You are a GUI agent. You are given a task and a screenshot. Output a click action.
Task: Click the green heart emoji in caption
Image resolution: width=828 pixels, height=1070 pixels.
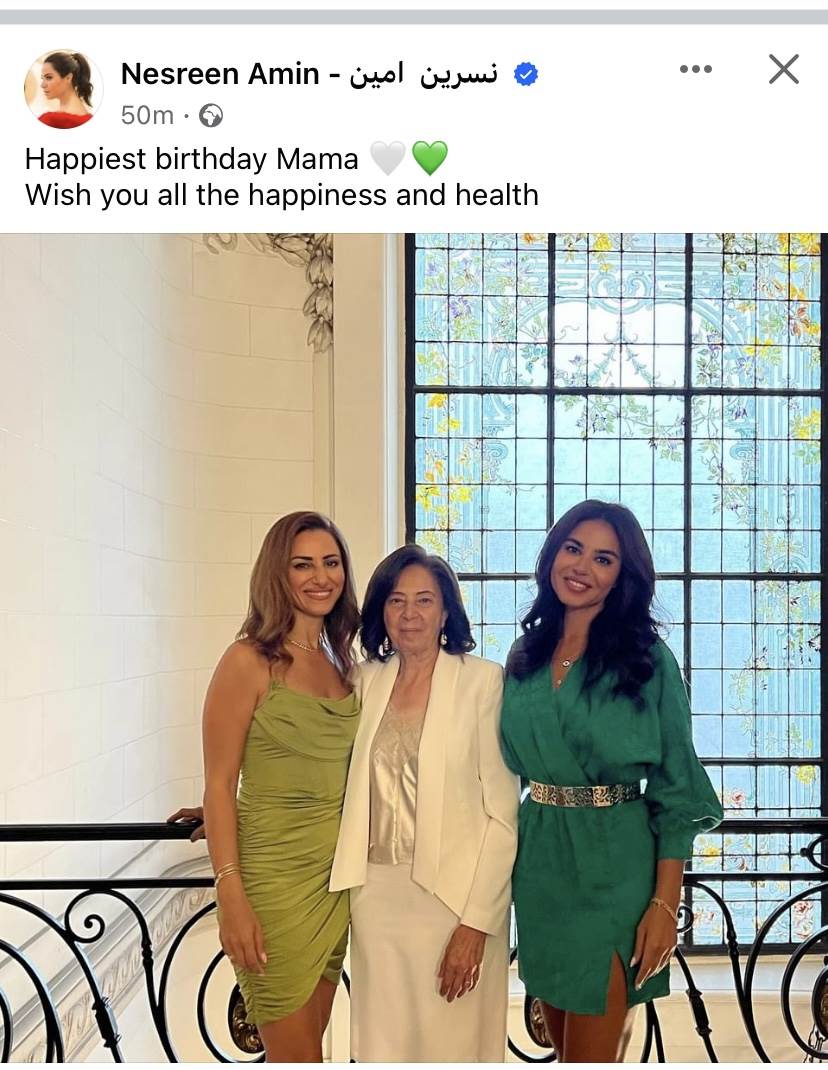coord(430,158)
